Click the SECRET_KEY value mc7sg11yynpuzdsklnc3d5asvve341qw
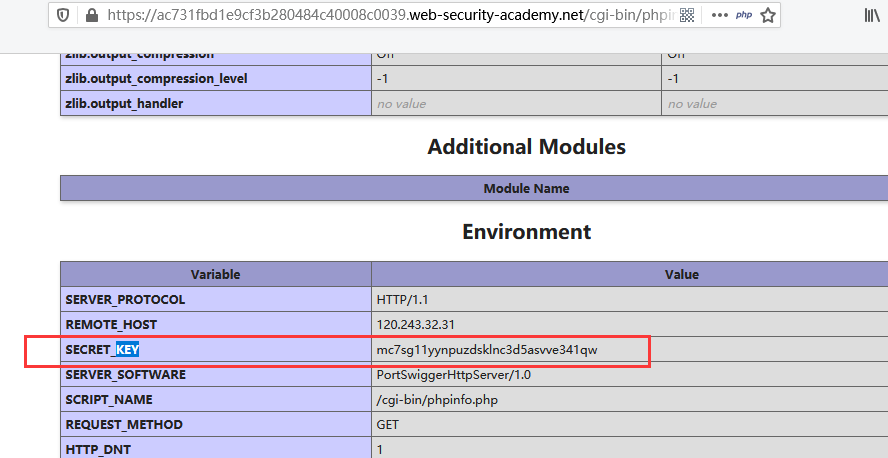The width and height of the screenshot is (888, 458). click(x=487, y=350)
